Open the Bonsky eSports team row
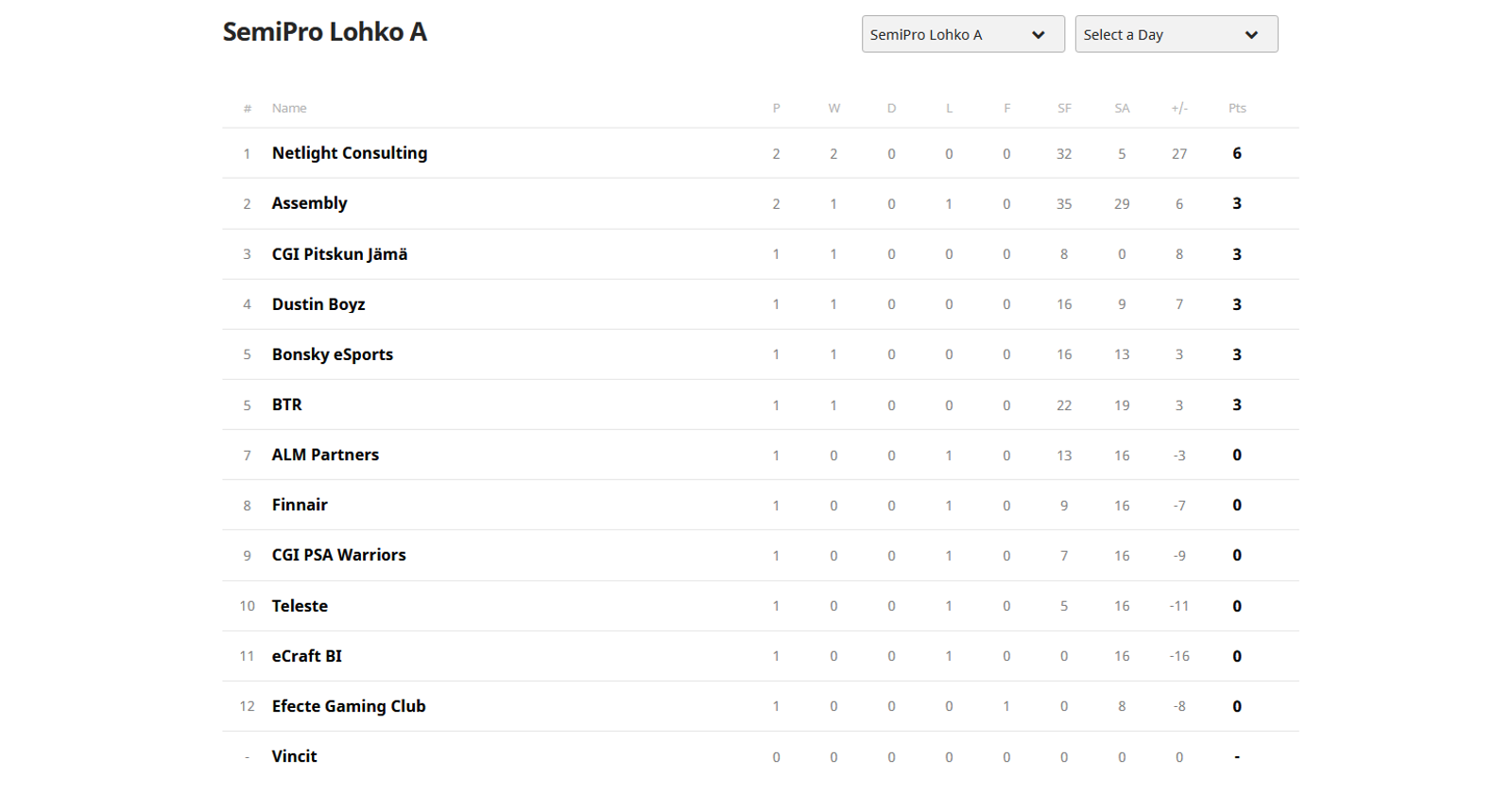This screenshot has width=1512, height=794. [x=332, y=354]
